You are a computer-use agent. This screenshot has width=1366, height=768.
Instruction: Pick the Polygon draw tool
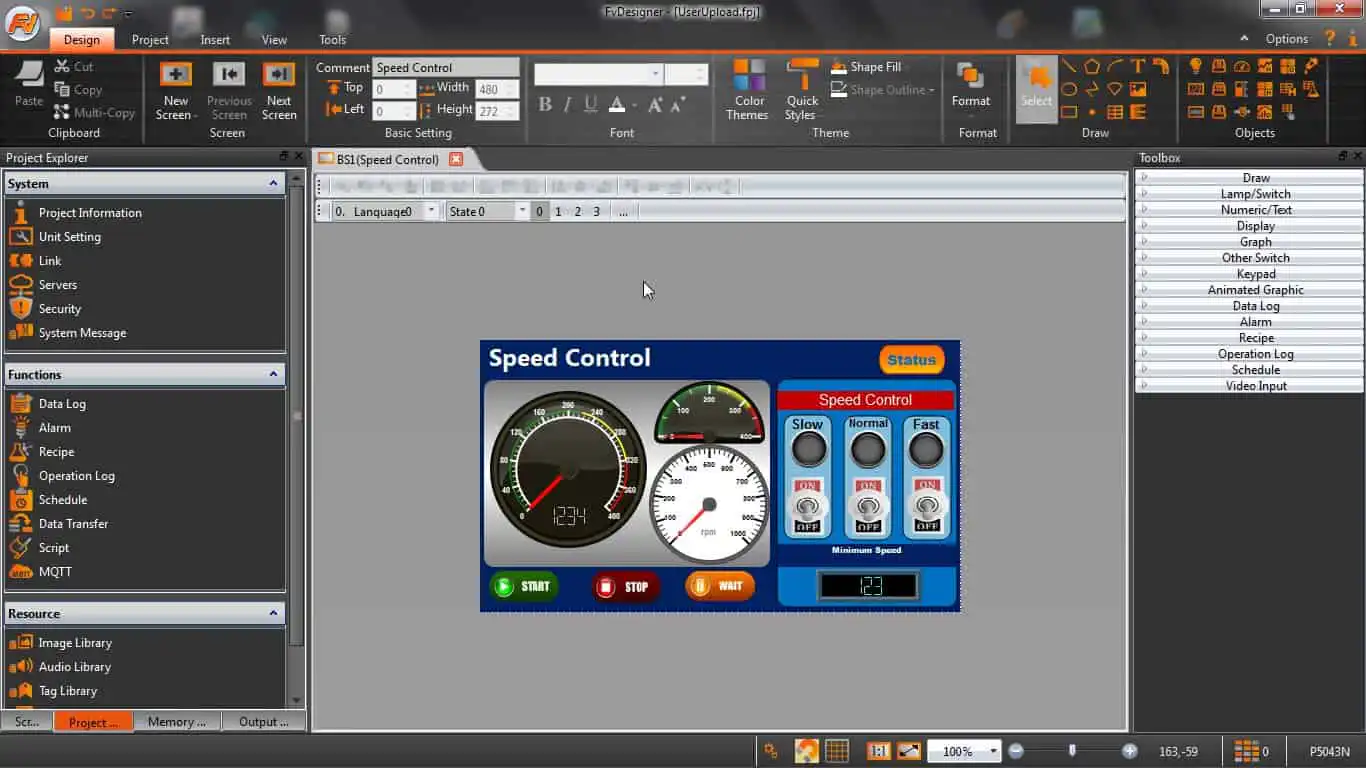[1092, 66]
